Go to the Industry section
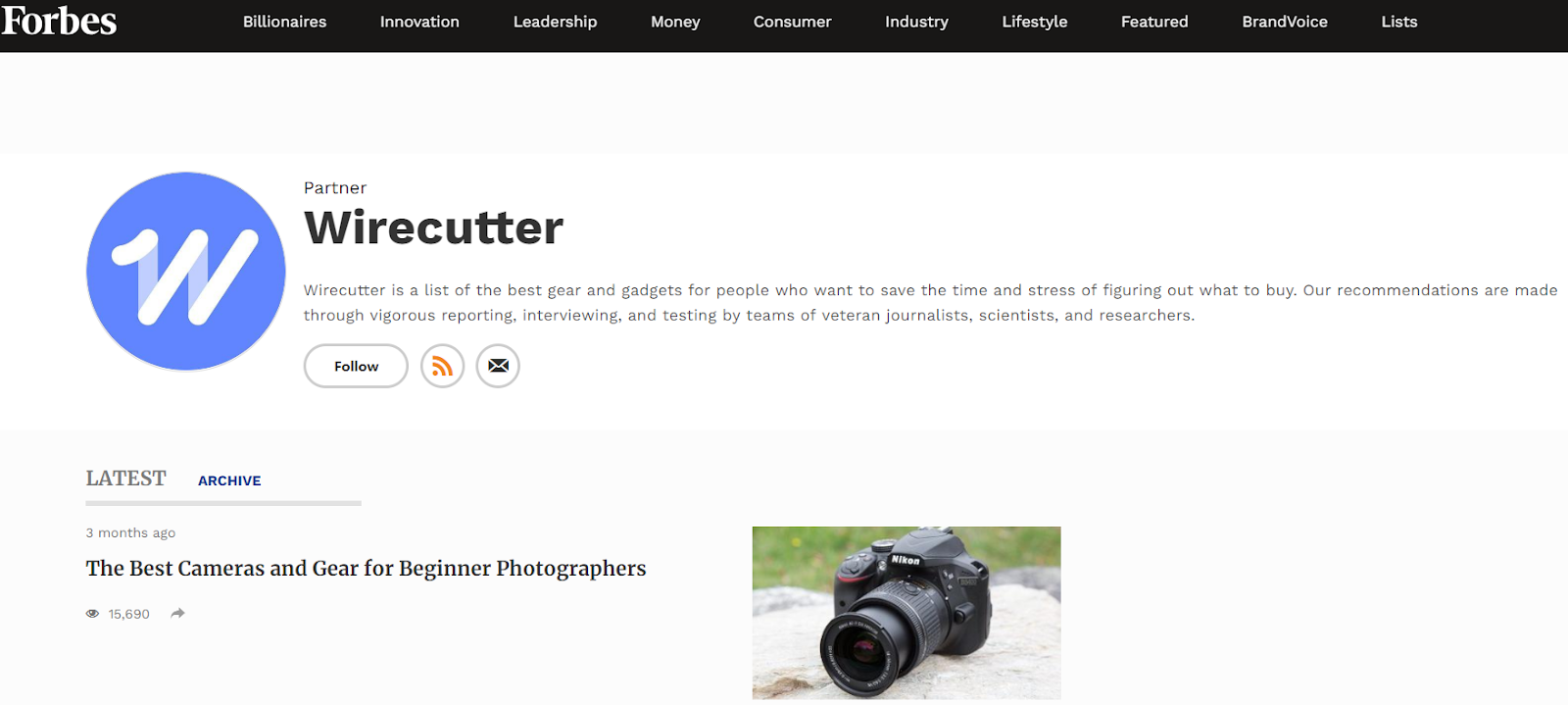The image size is (1568, 705). [916, 22]
